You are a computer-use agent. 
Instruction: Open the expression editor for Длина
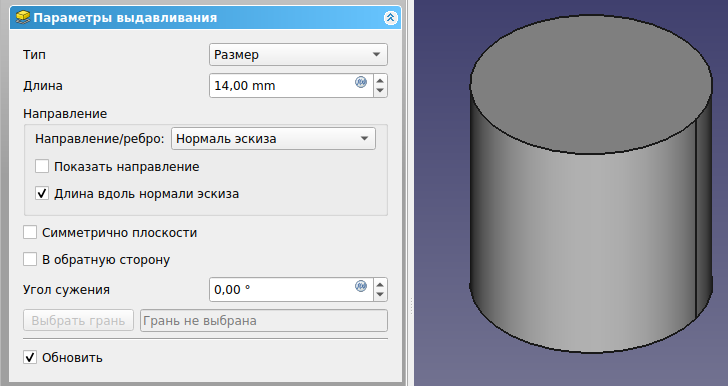pyautogui.click(x=361, y=82)
